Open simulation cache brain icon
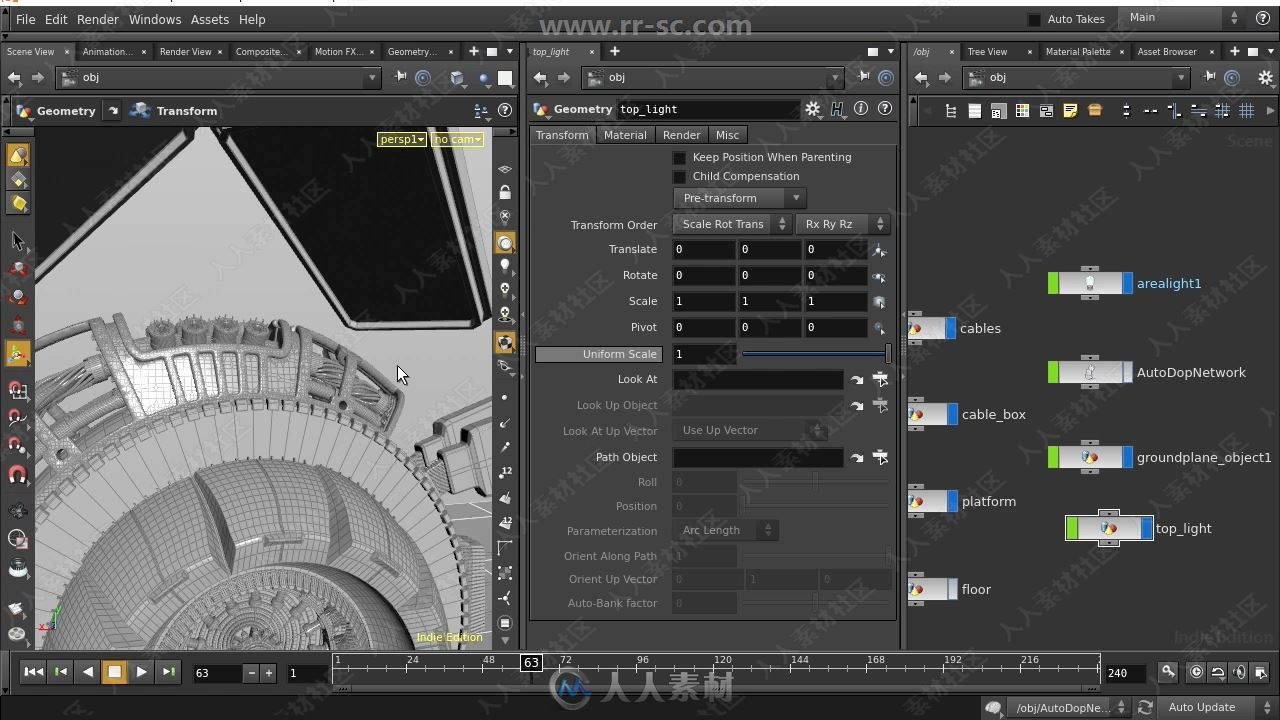The image size is (1280, 720). [x=993, y=707]
